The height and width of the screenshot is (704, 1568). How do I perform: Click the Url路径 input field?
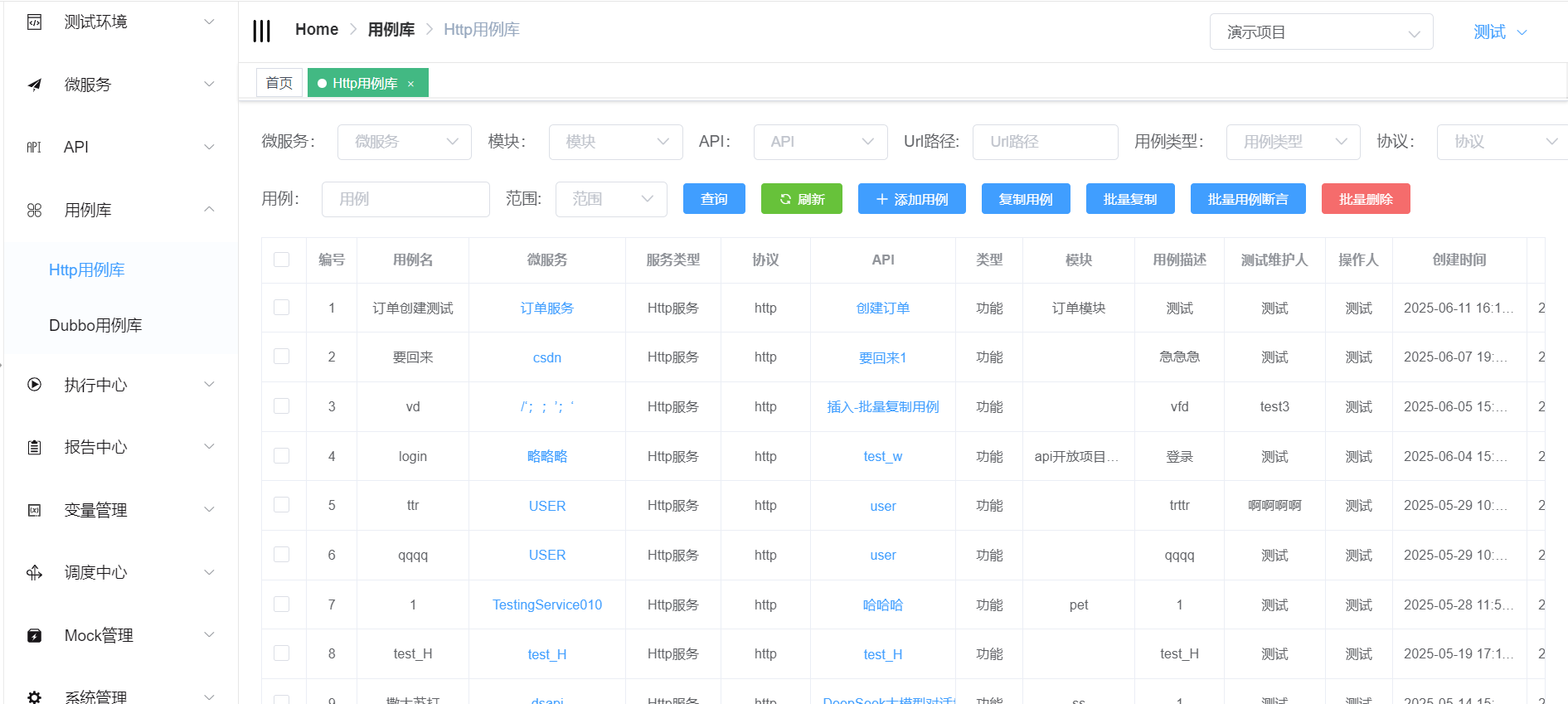click(x=1044, y=142)
